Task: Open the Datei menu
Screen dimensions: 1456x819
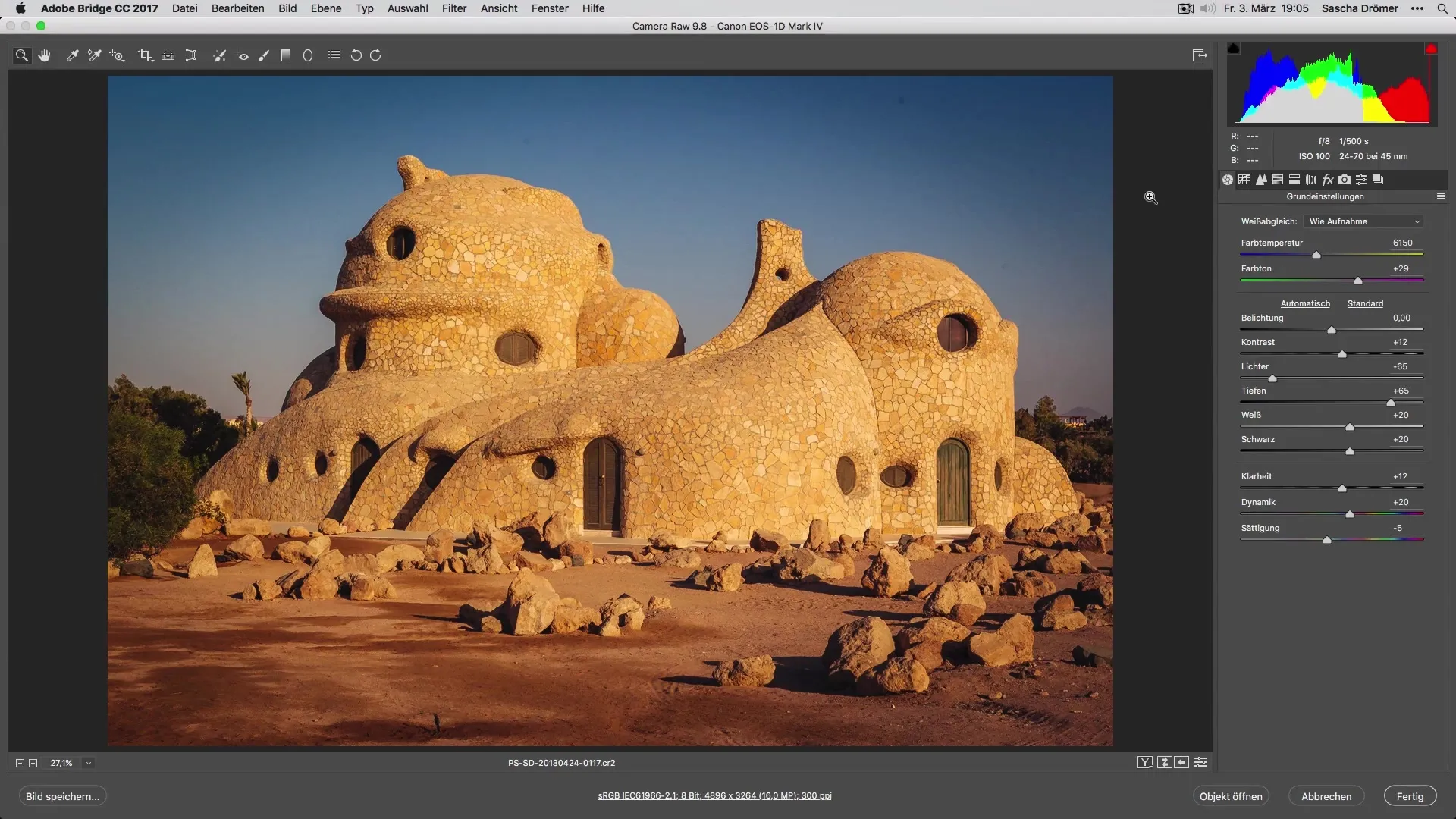Action: pos(185,8)
